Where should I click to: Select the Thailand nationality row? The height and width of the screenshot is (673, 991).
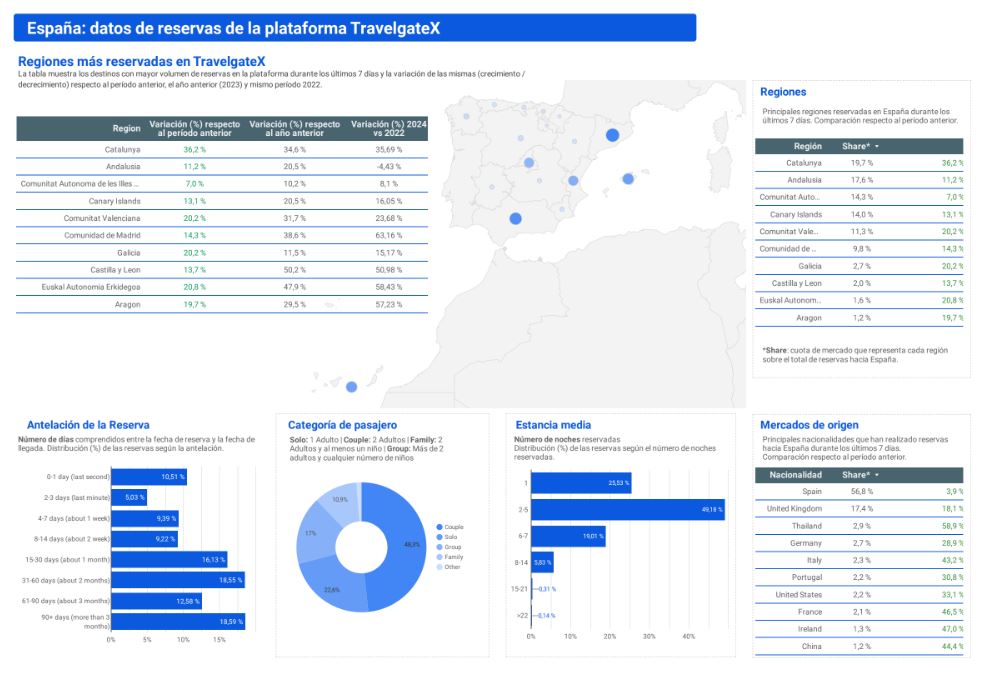point(859,526)
